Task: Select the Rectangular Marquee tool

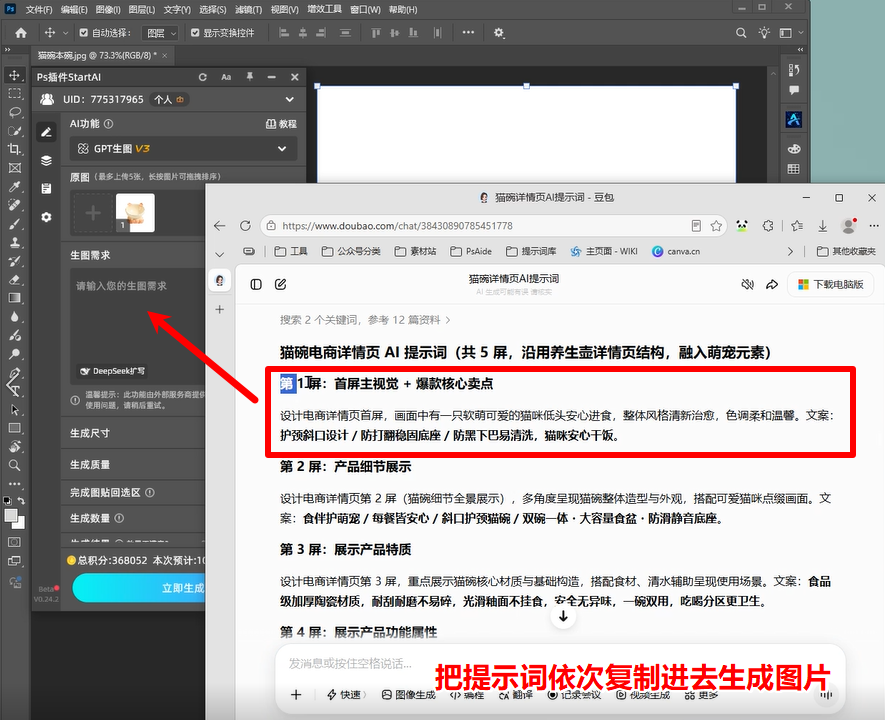Action: point(15,94)
